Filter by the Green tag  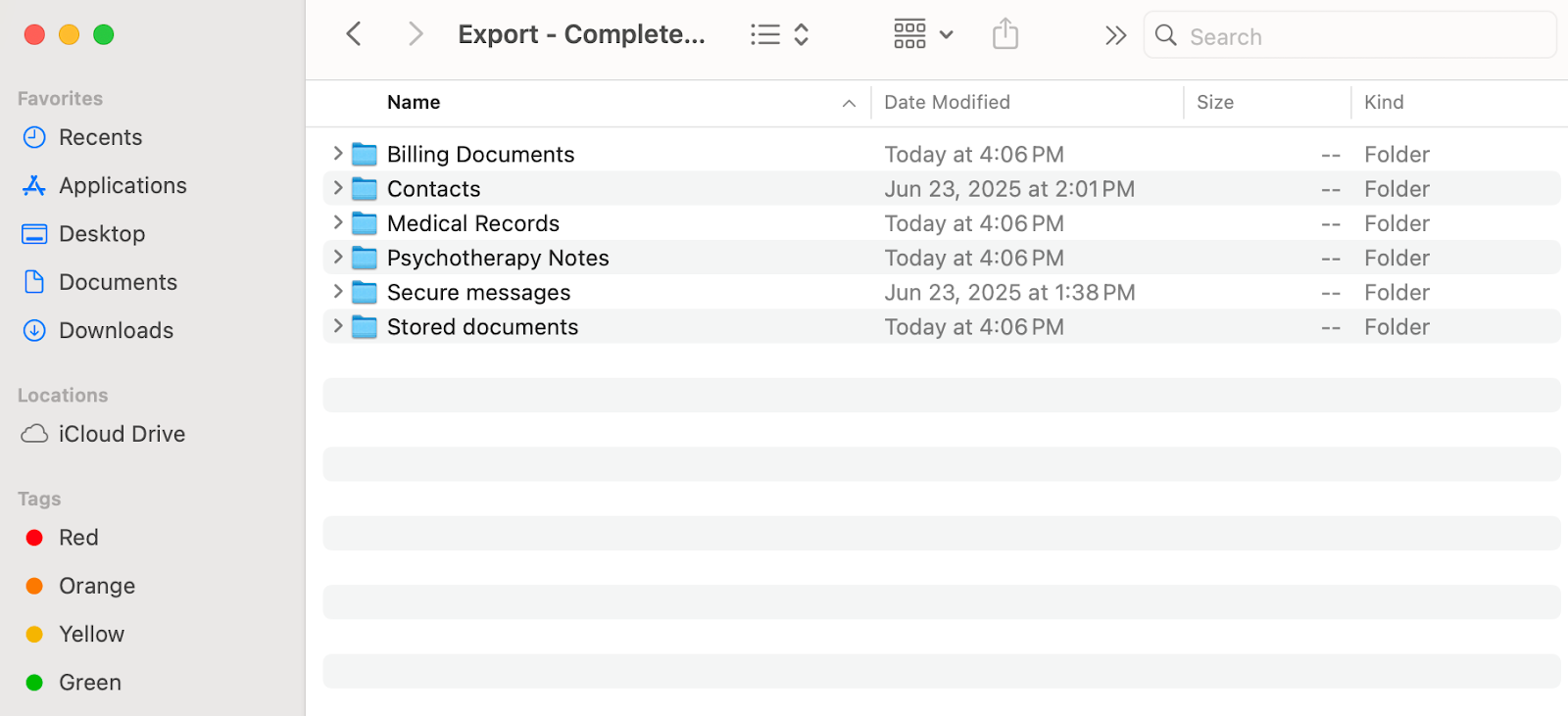[89, 682]
